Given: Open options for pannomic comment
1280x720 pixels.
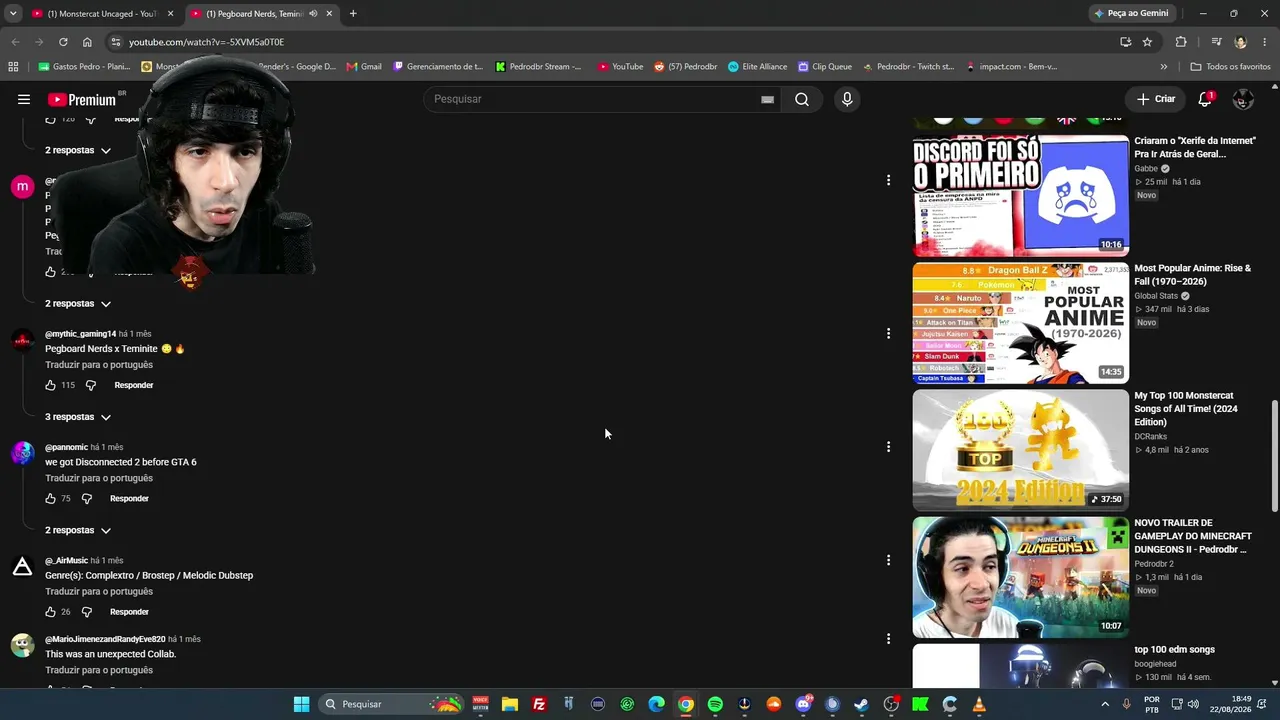Looking at the screenshot, I should point(888,447).
